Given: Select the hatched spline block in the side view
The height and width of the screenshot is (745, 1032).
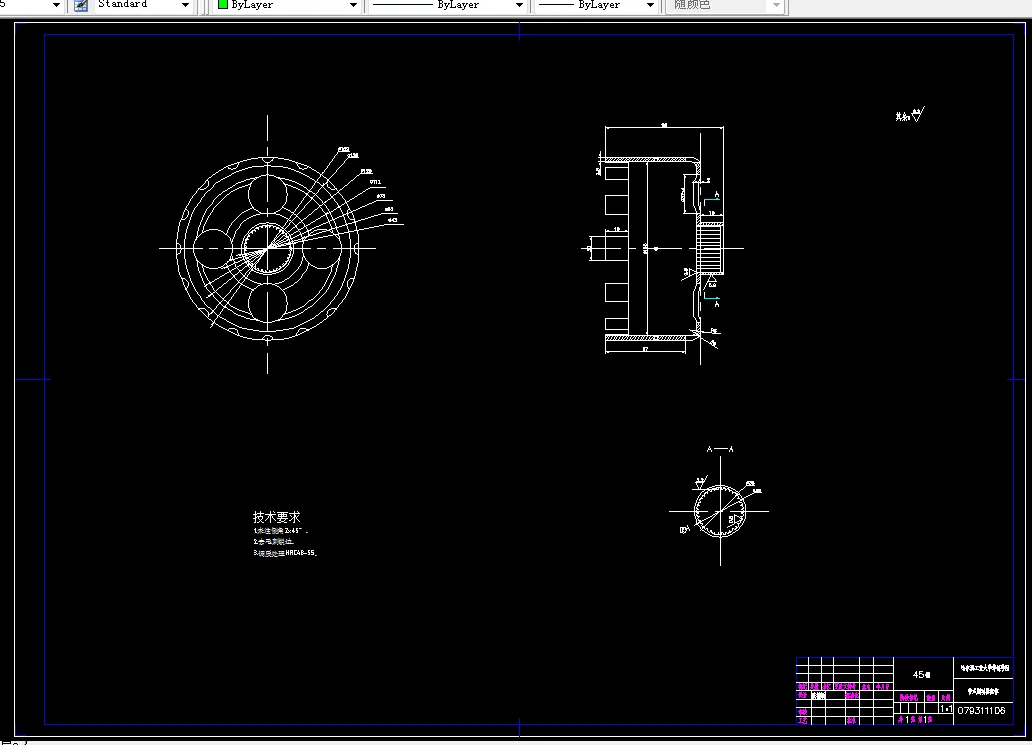Looking at the screenshot, I should tap(710, 249).
